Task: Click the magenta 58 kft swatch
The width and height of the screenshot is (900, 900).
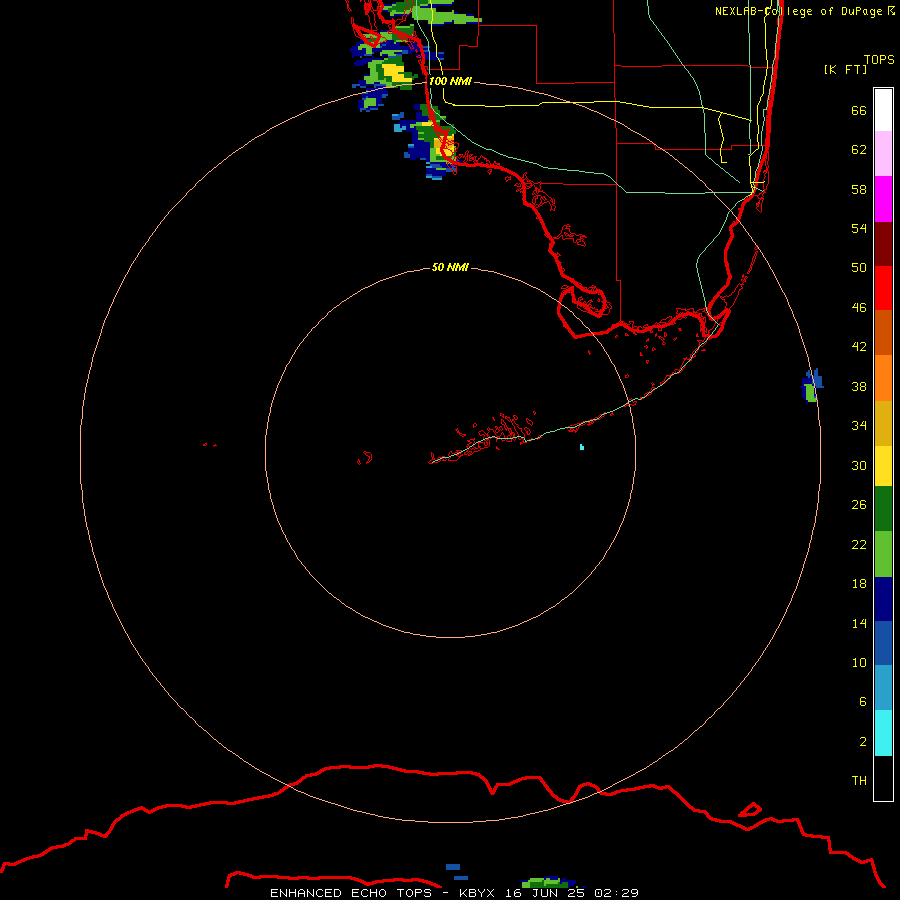Action: (x=883, y=199)
